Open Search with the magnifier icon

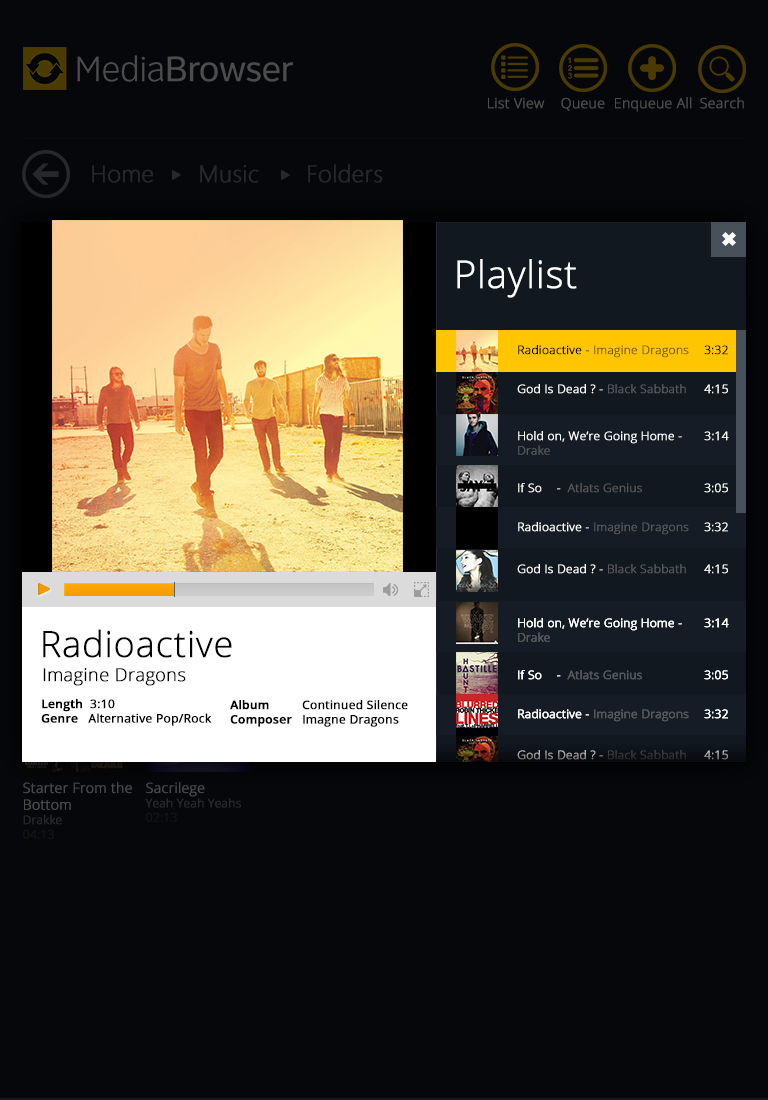tap(722, 69)
